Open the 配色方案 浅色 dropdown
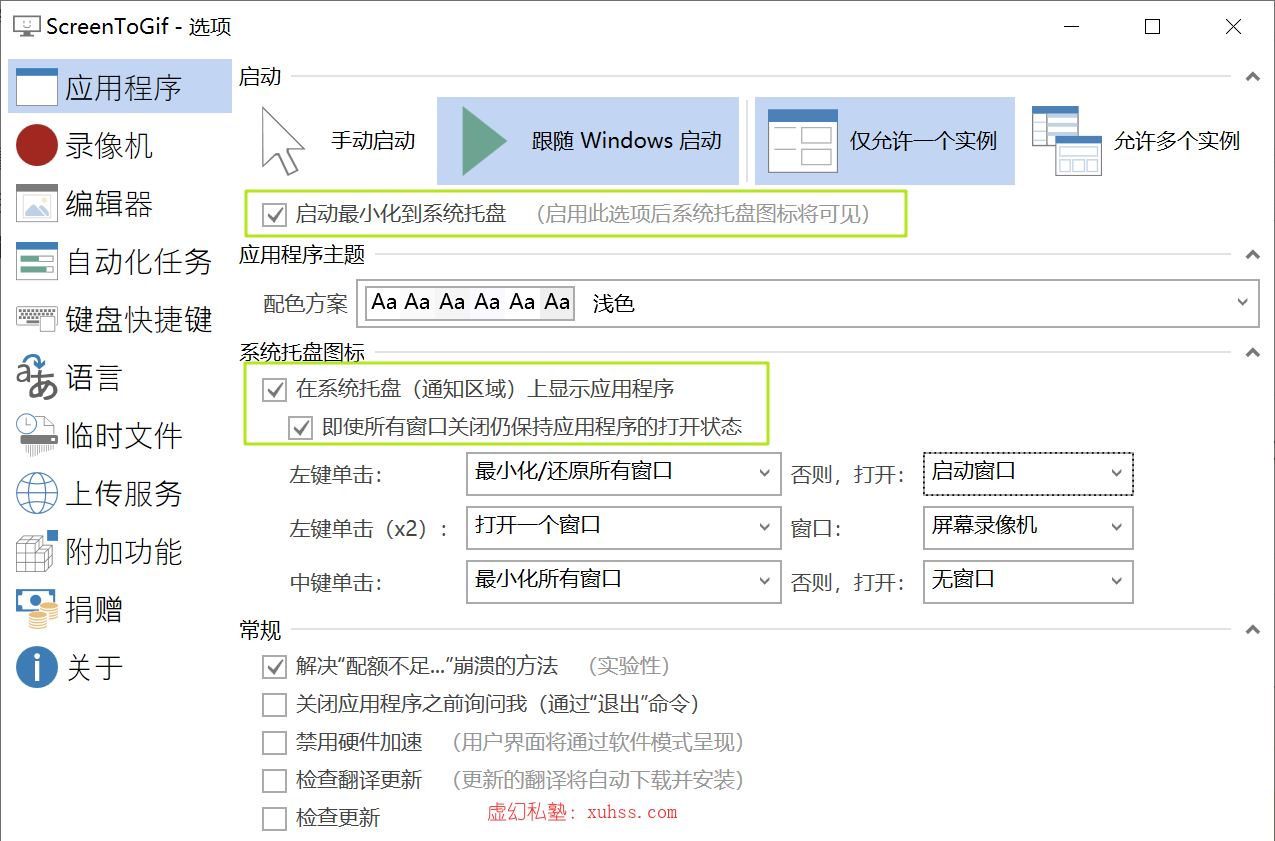This screenshot has height=841, width=1275. coord(808,302)
